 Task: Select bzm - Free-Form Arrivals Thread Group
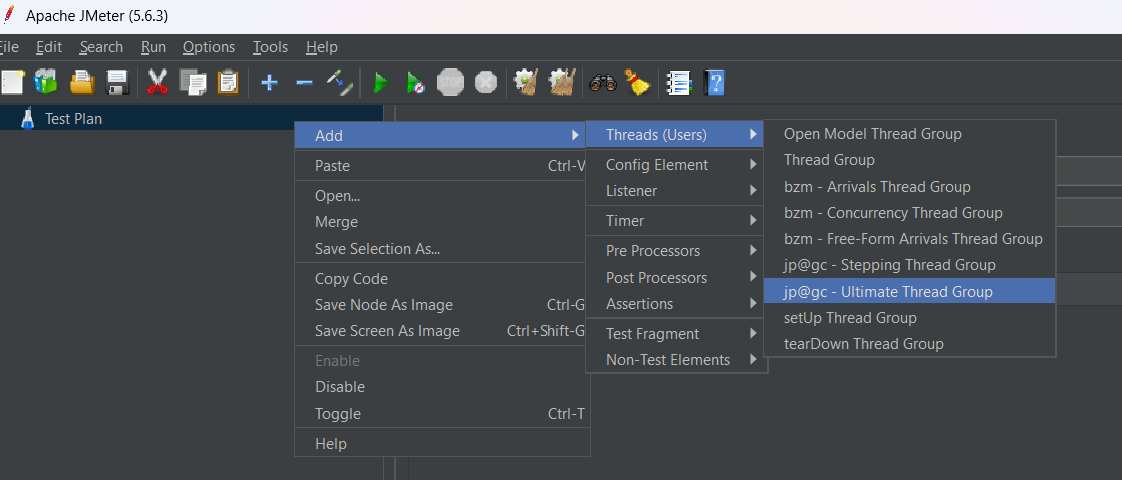[909, 239]
